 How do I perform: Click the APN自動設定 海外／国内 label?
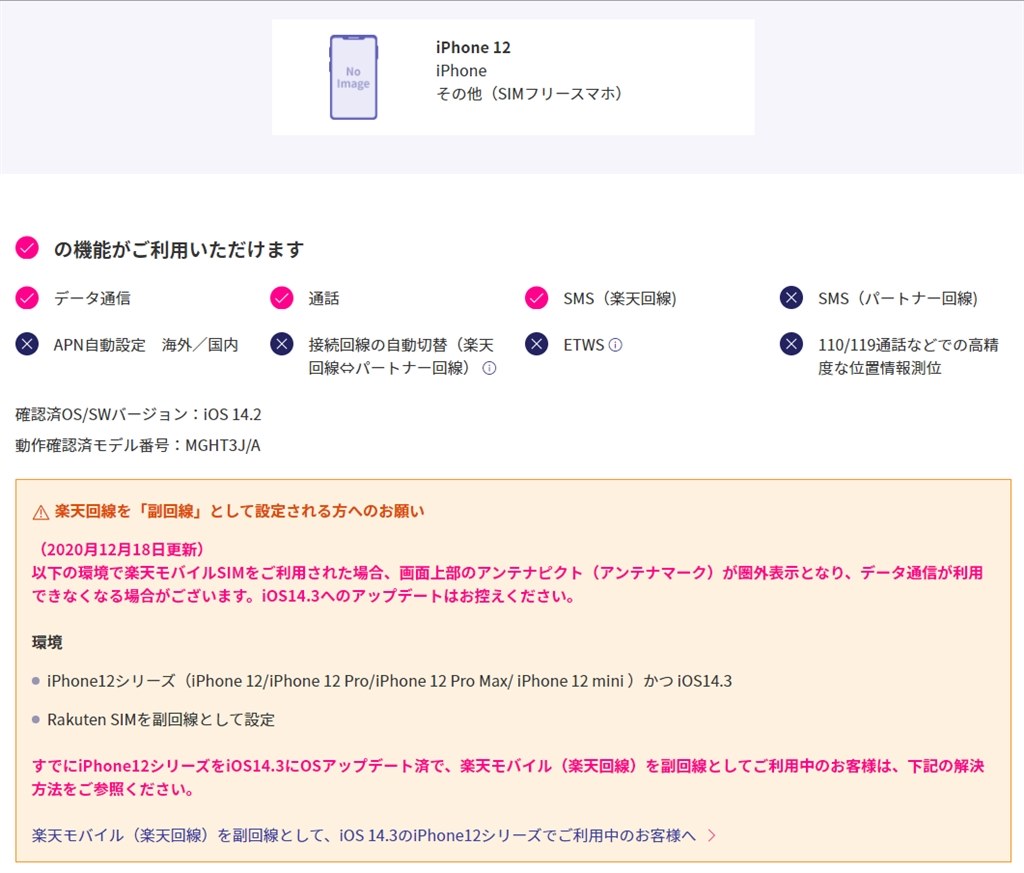coord(146,345)
